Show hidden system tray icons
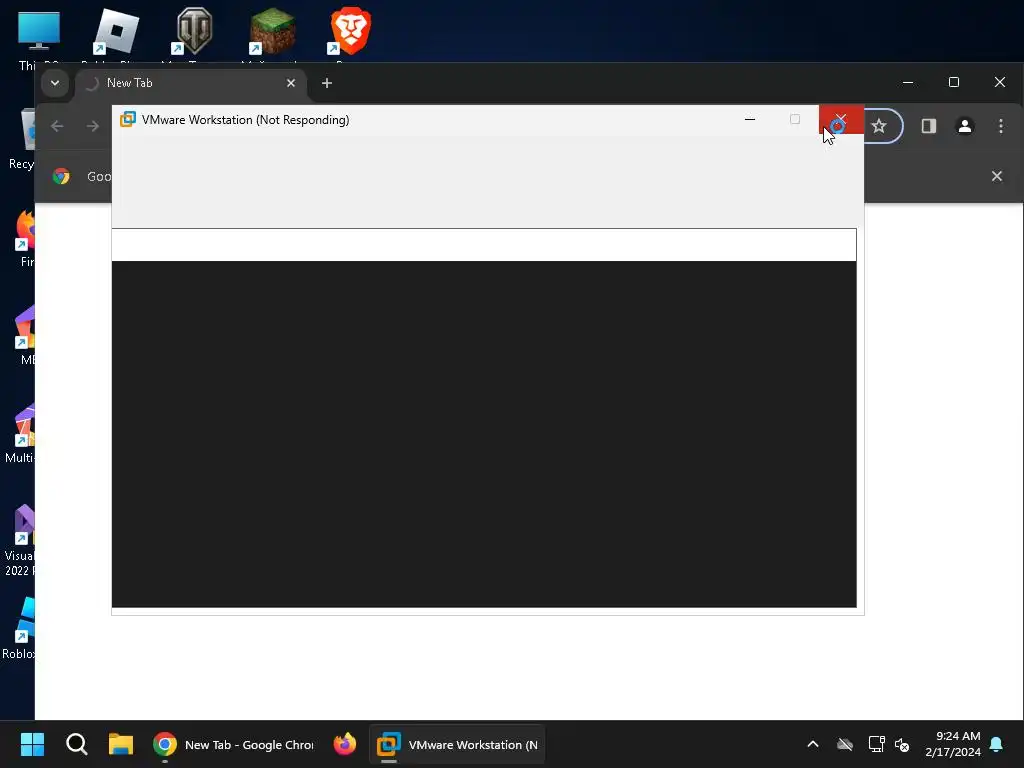Screen dimensions: 1024x768 tap(813, 744)
